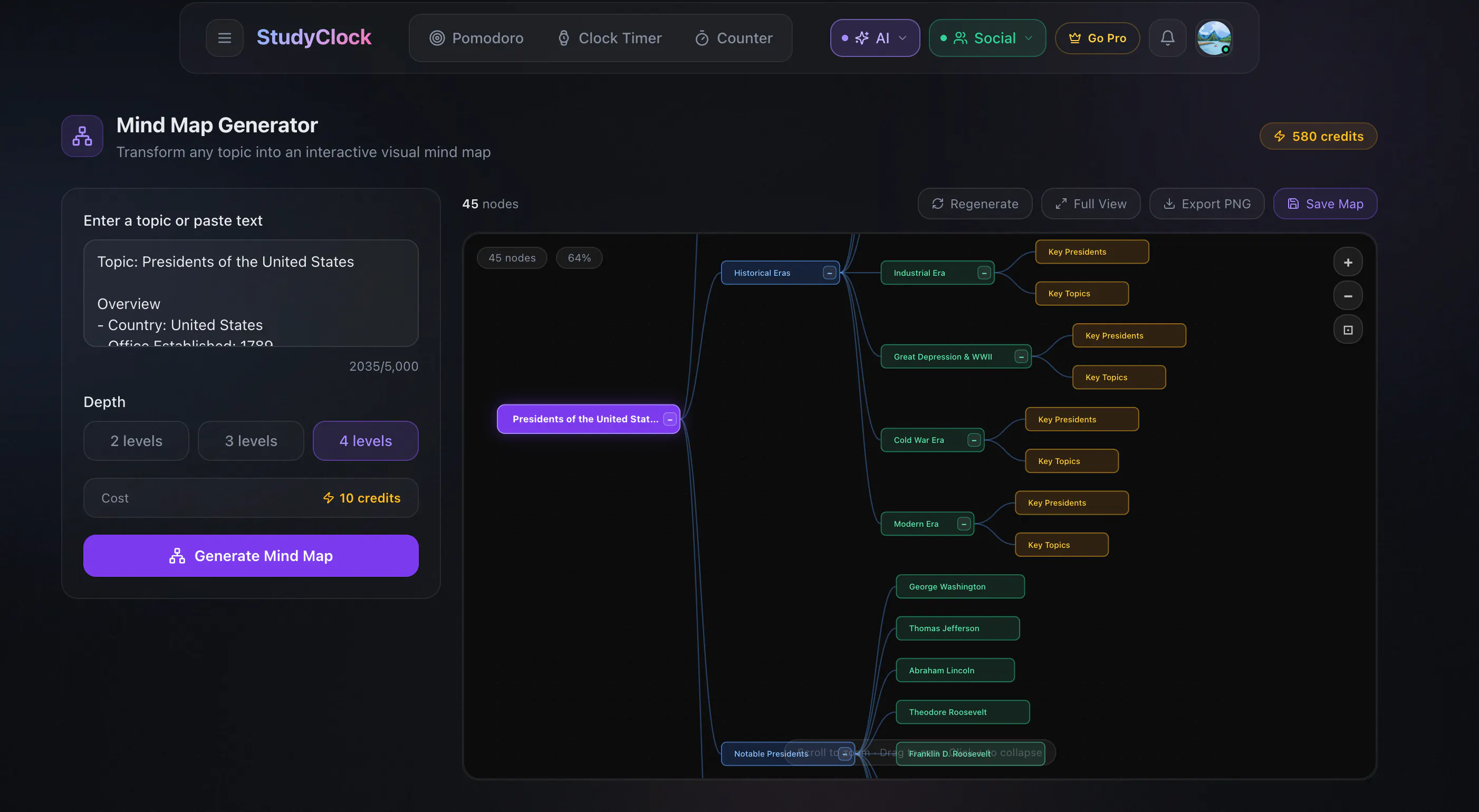The height and width of the screenshot is (812, 1479).
Task: Click the Regenerate refresh icon
Action: [x=938, y=204]
